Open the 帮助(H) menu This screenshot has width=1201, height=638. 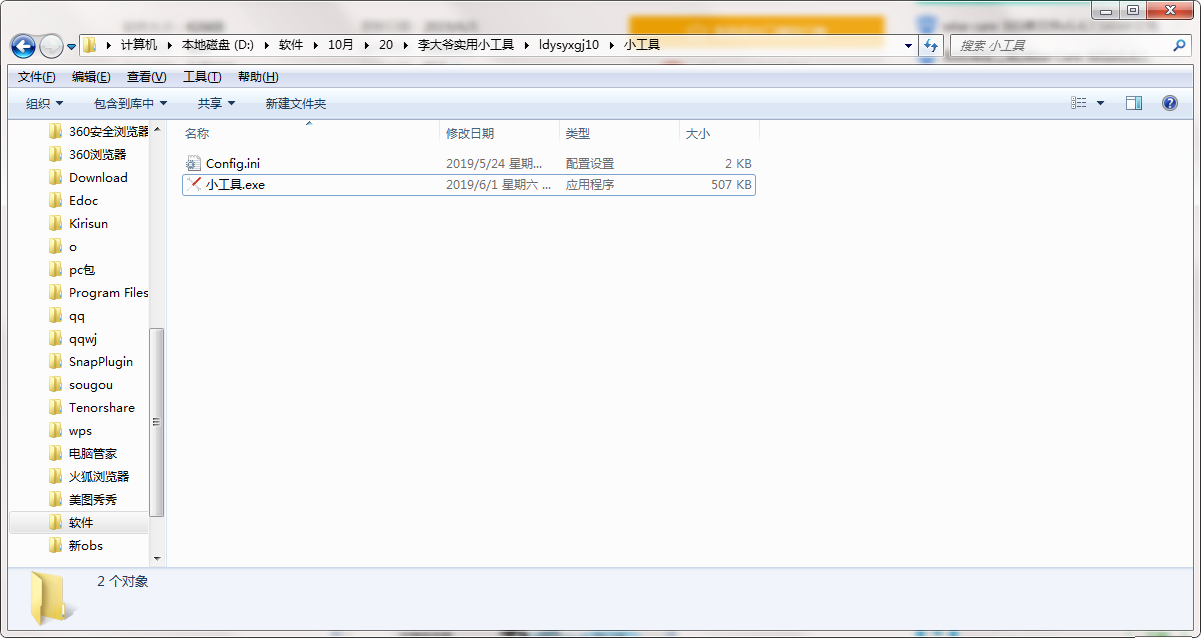coord(258,77)
